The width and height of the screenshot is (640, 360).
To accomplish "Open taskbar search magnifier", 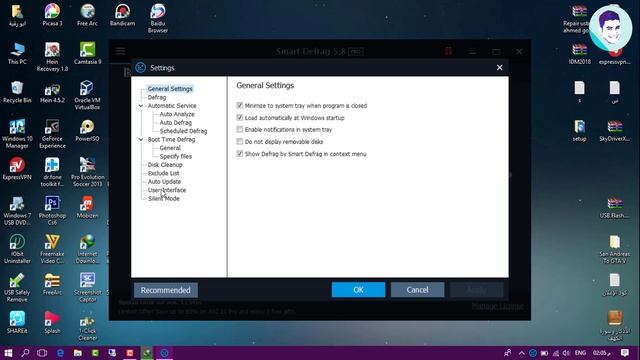I will [x=25, y=353].
